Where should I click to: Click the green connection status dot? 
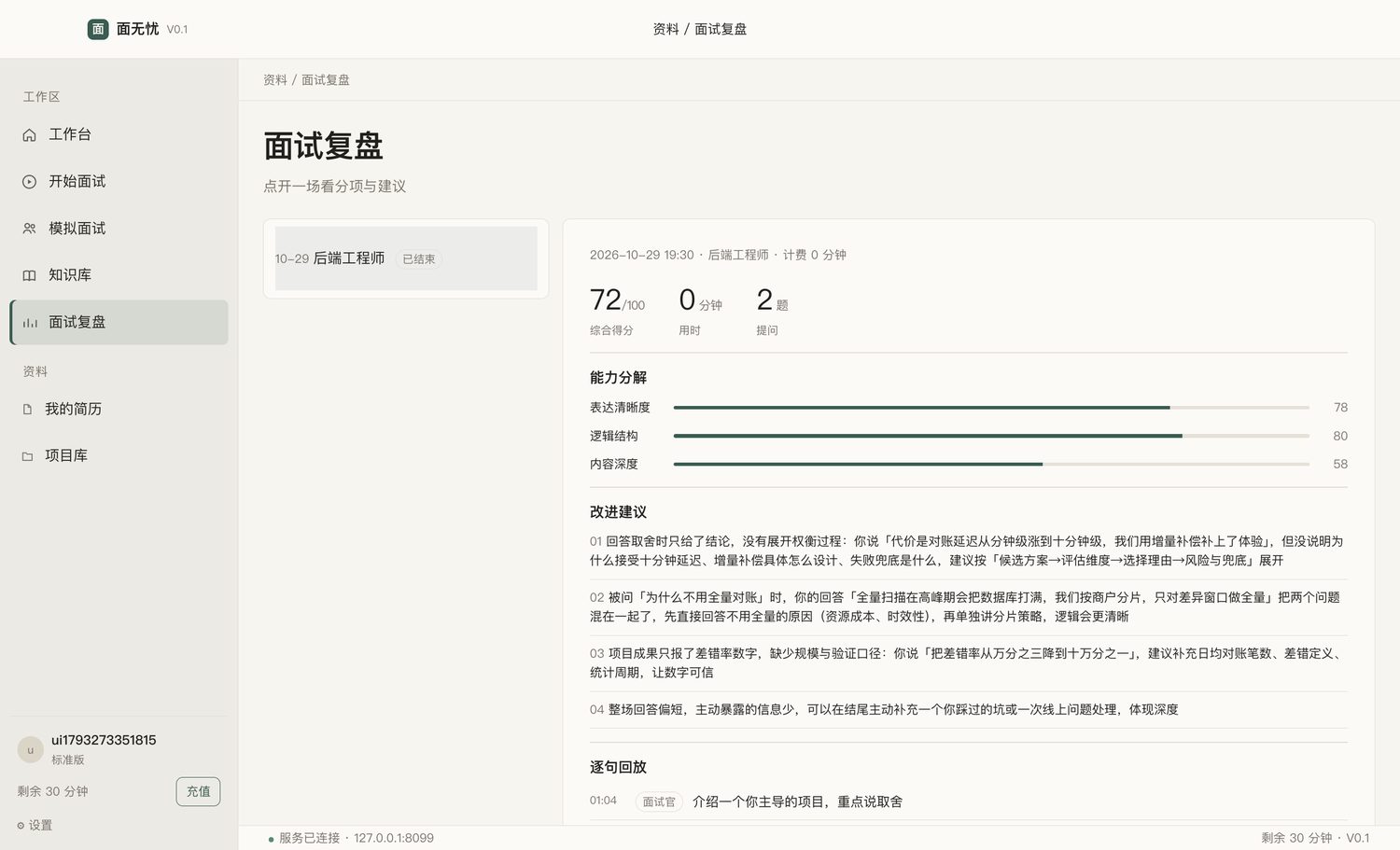tap(271, 839)
